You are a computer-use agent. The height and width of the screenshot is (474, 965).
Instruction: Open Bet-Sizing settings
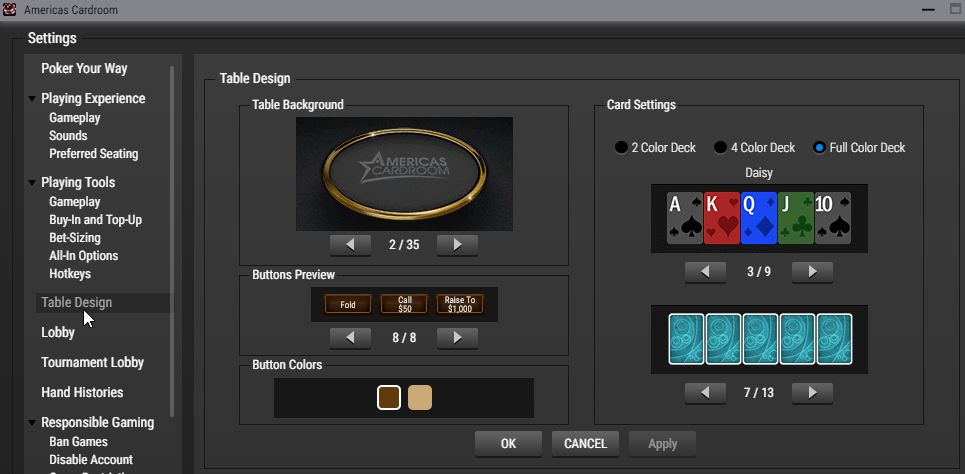pyautogui.click(x=74, y=237)
